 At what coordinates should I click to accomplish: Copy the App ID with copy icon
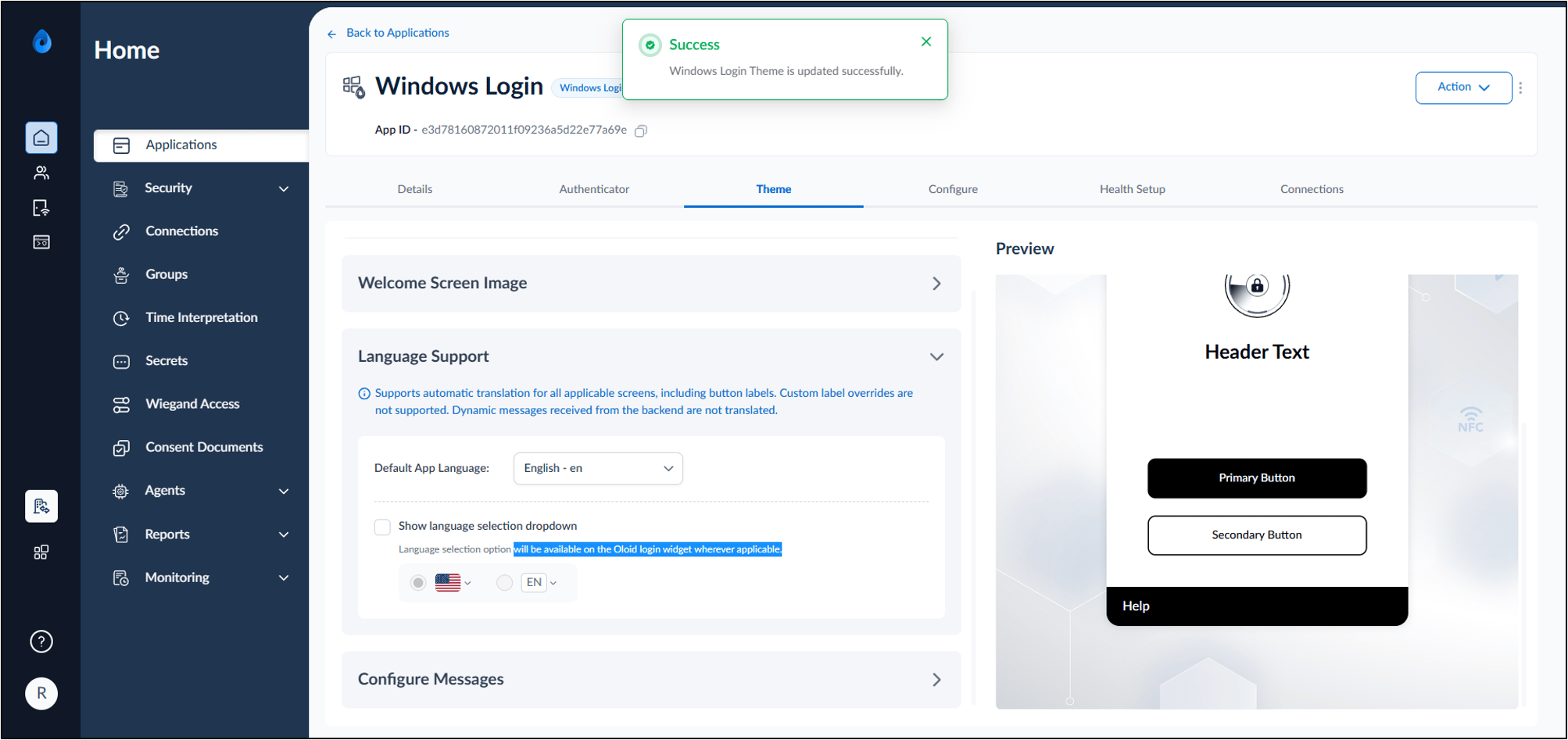click(641, 130)
